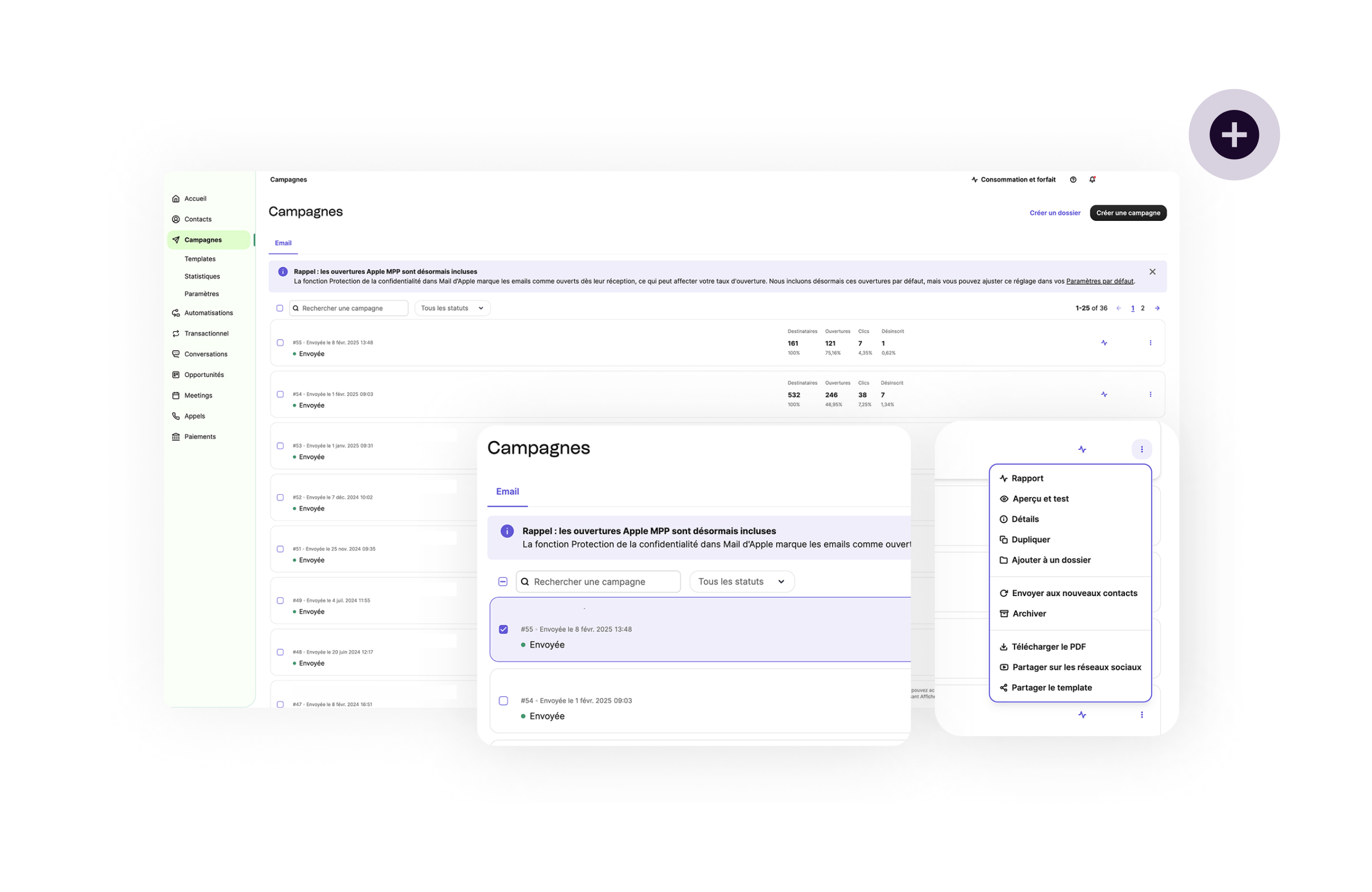Uncheck the selected campaign #55 checkbox
This screenshot has height=892, width=1372.
coord(503,628)
